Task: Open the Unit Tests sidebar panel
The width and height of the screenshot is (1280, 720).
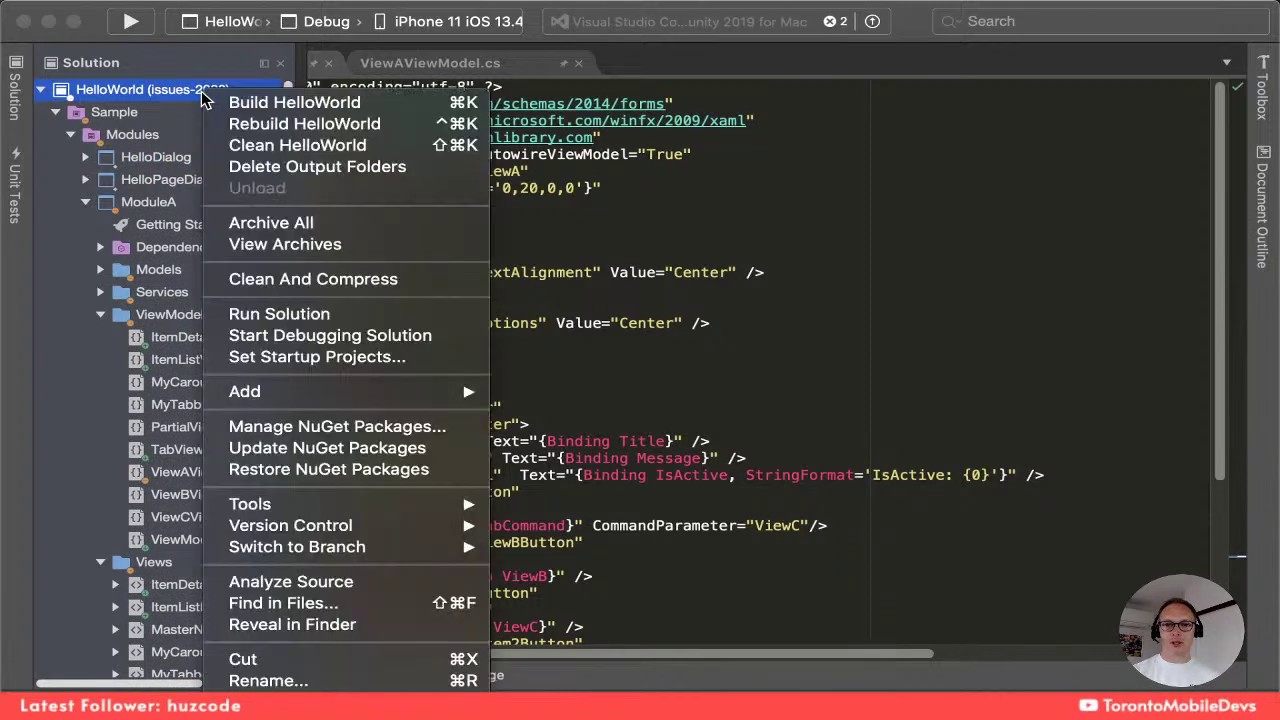Action: 15,186
